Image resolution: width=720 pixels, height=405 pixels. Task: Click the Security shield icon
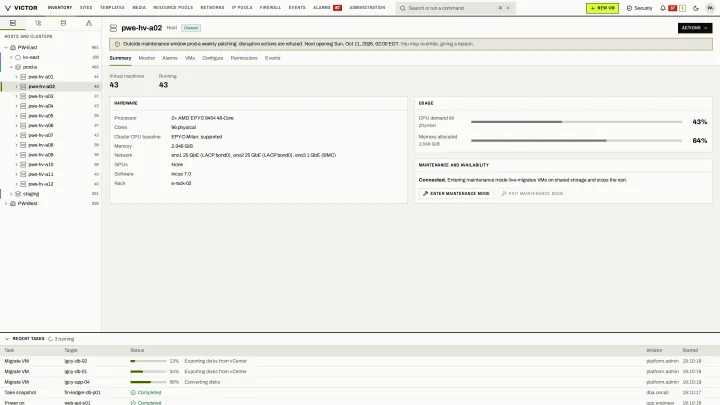tap(629, 8)
